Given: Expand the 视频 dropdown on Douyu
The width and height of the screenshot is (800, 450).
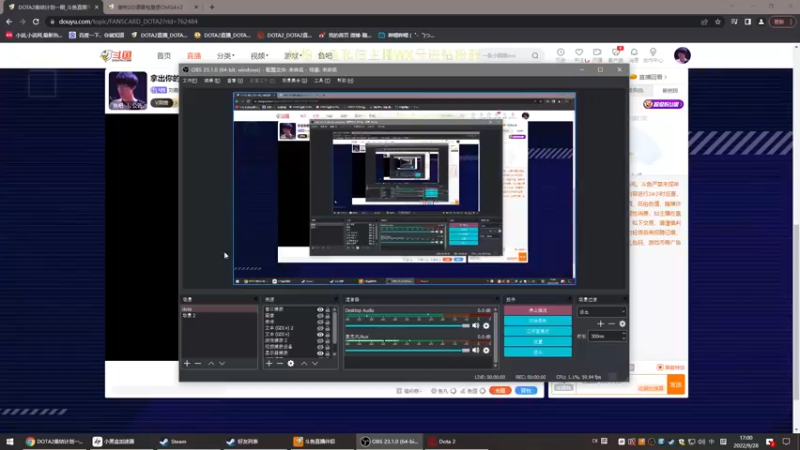Looking at the screenshot, I should [259, 56].
